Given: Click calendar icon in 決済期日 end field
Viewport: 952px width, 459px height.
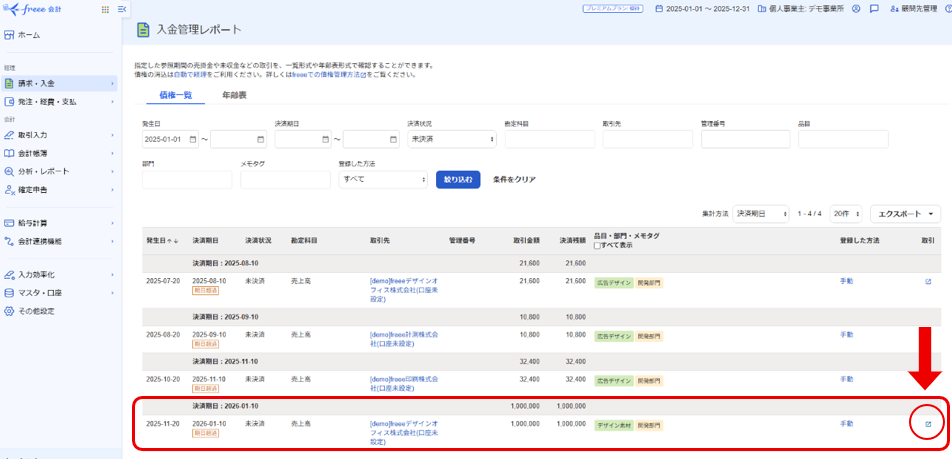Looking at the screenshot, I should [393, 139].
